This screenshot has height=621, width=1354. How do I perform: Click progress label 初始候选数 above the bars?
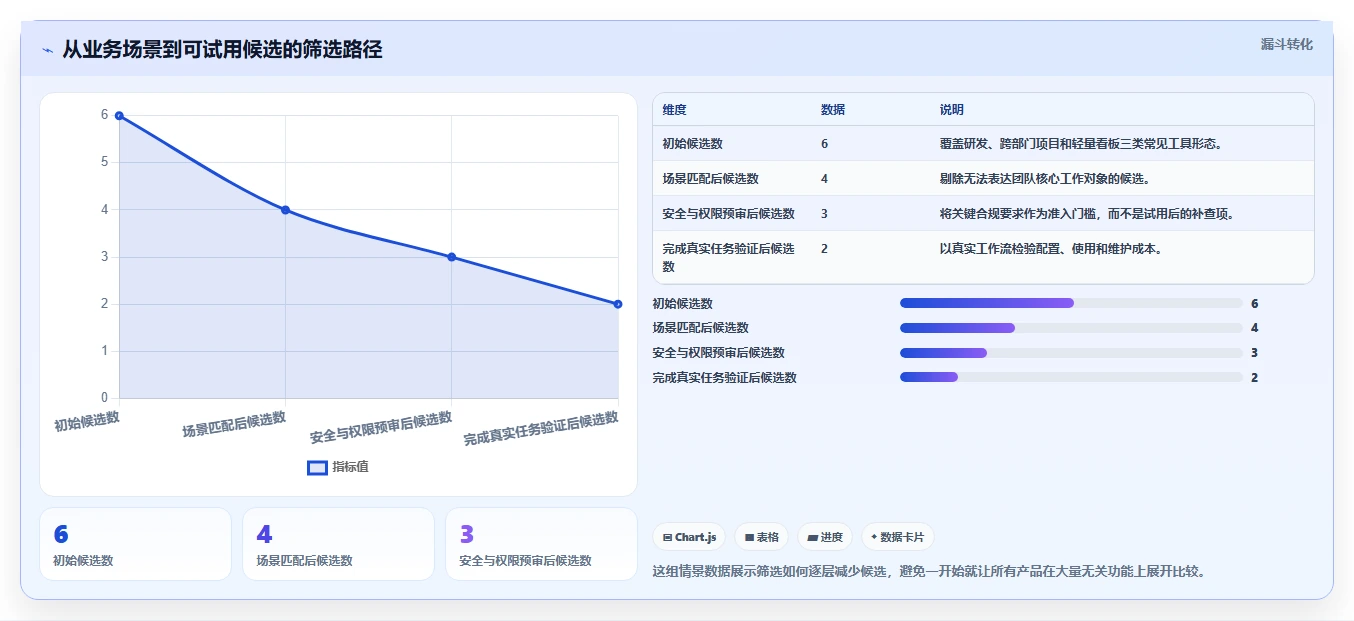[x=683, y=303]
